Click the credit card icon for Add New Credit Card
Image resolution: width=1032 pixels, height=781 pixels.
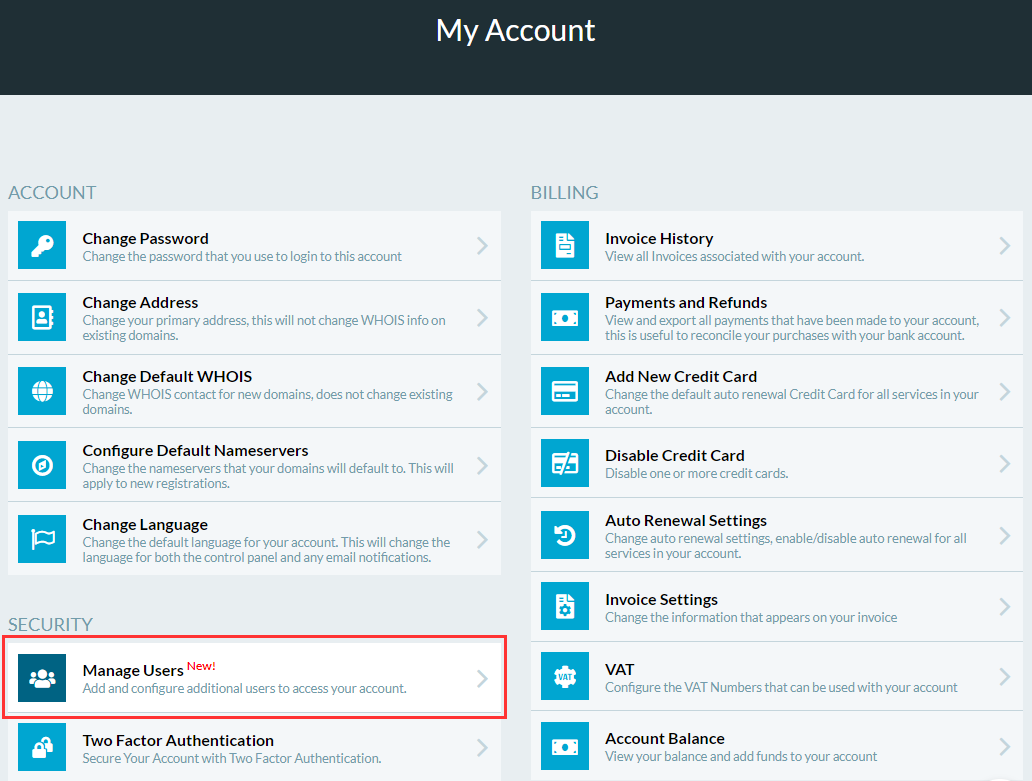click(565, 392)
